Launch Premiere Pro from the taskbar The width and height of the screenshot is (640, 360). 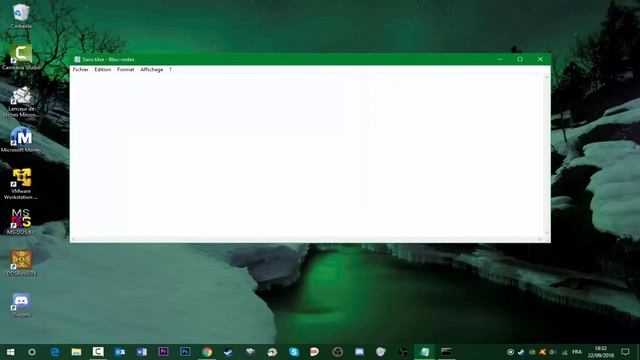click(163, 352)
